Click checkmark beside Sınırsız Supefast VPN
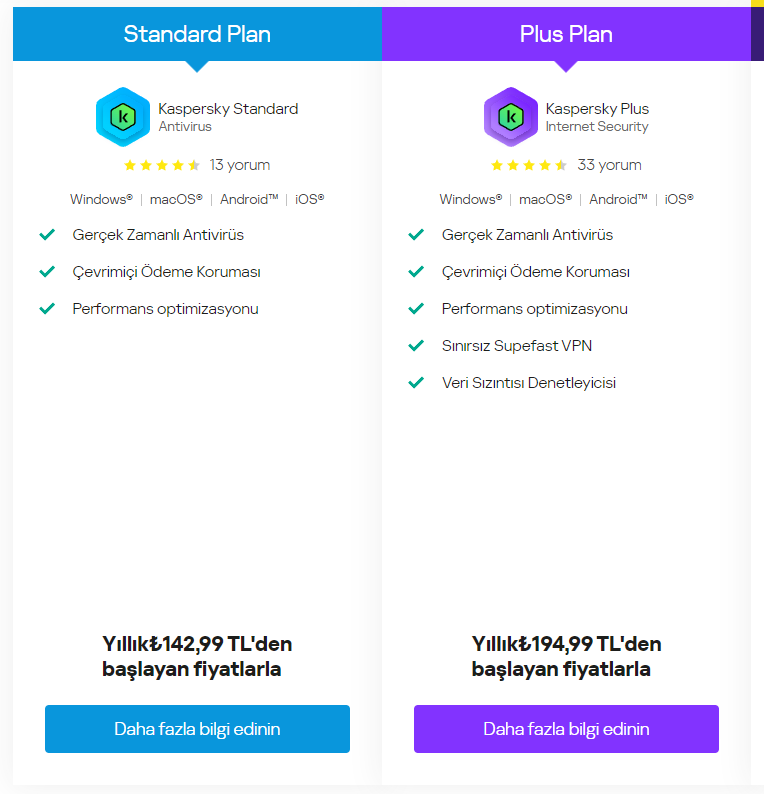The image size is (764, 794). (x=416, y=346)
